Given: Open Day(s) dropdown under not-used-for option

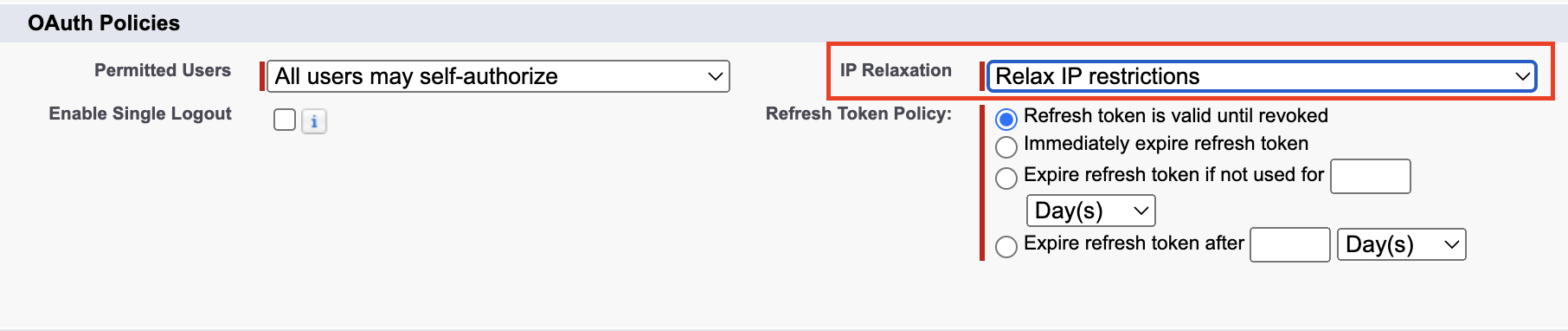Looking at the screenshot, I should [1090, 211].
